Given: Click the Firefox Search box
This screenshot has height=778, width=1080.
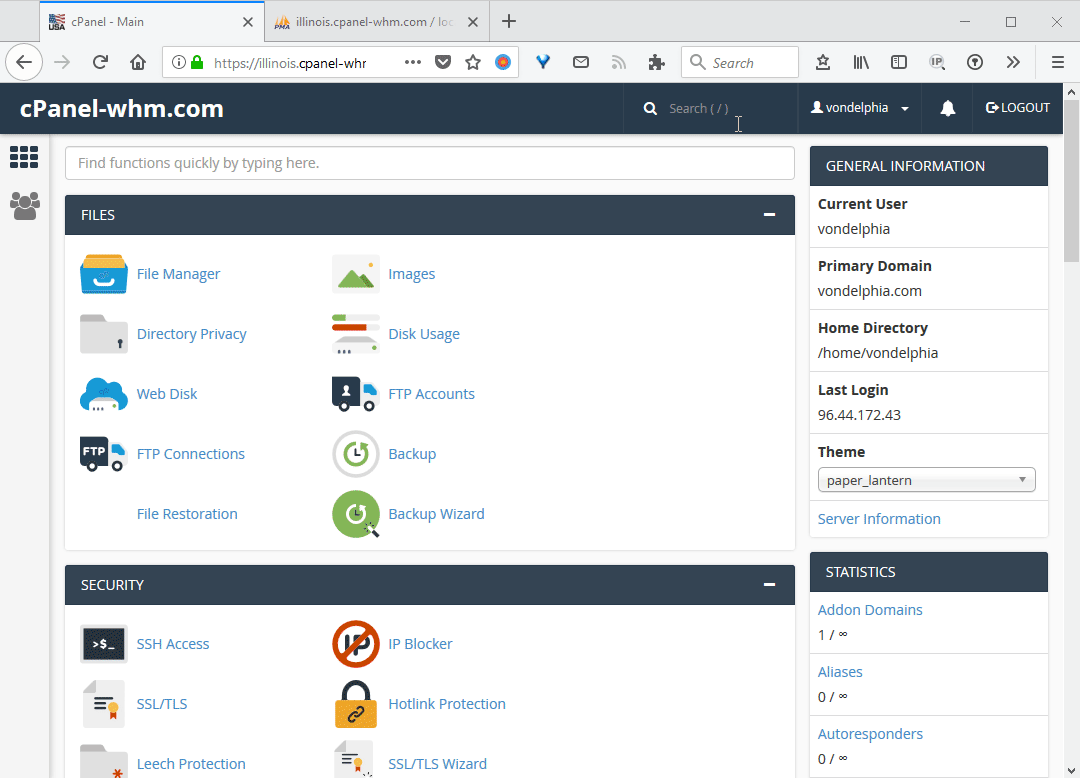Looking at the screenshot, I should click(740, 63).
